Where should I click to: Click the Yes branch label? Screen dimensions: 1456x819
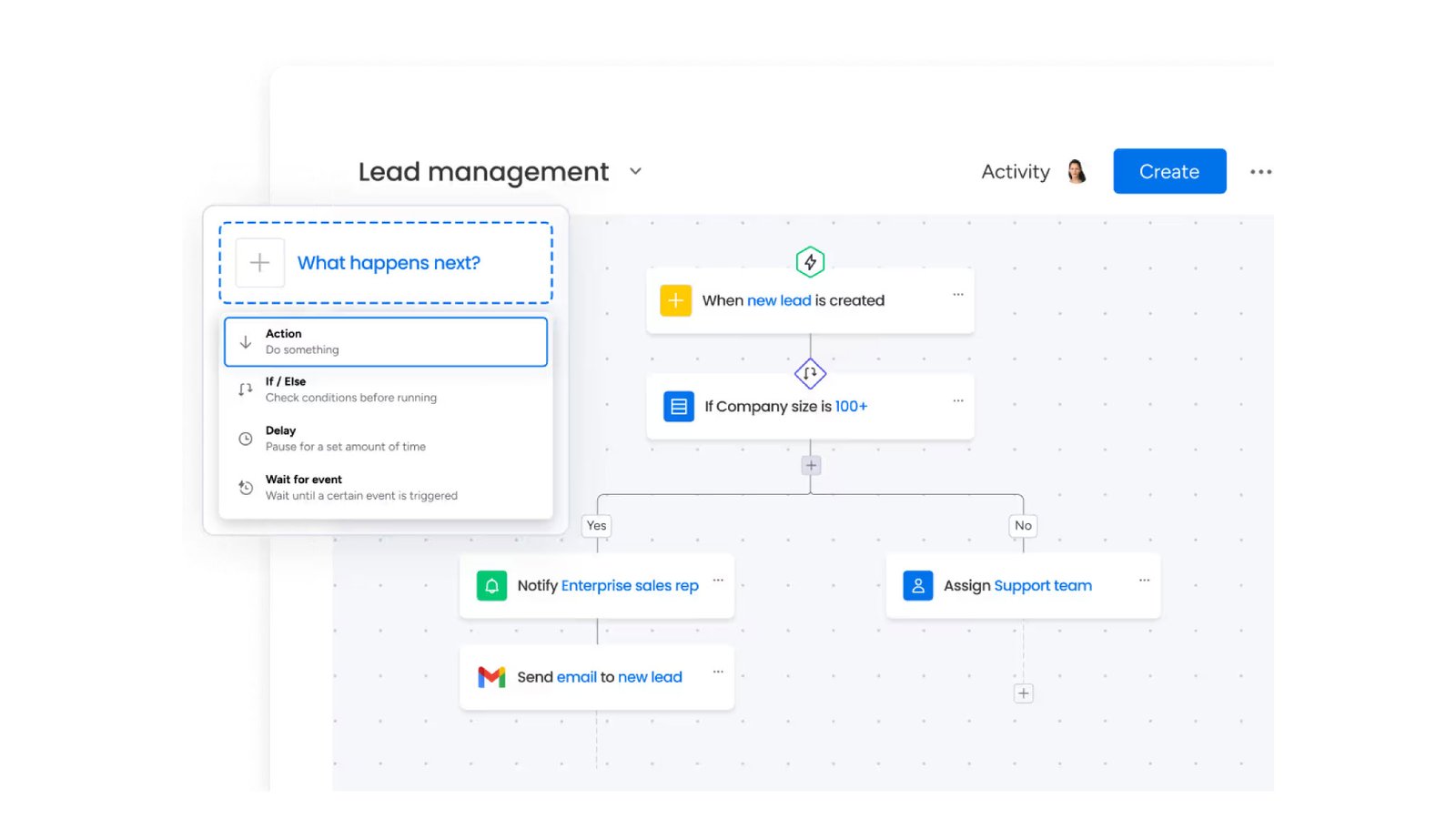[596, 526]
